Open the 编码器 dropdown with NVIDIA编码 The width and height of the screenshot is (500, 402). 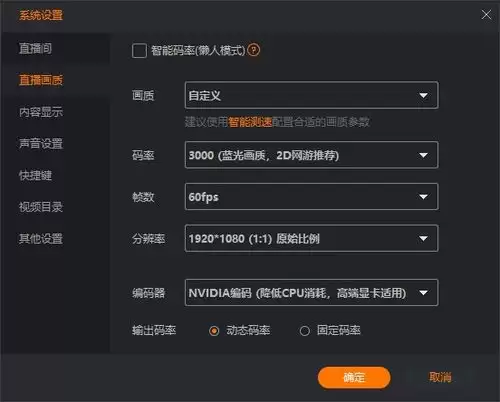pyautogui.click(x=311, y=293)
